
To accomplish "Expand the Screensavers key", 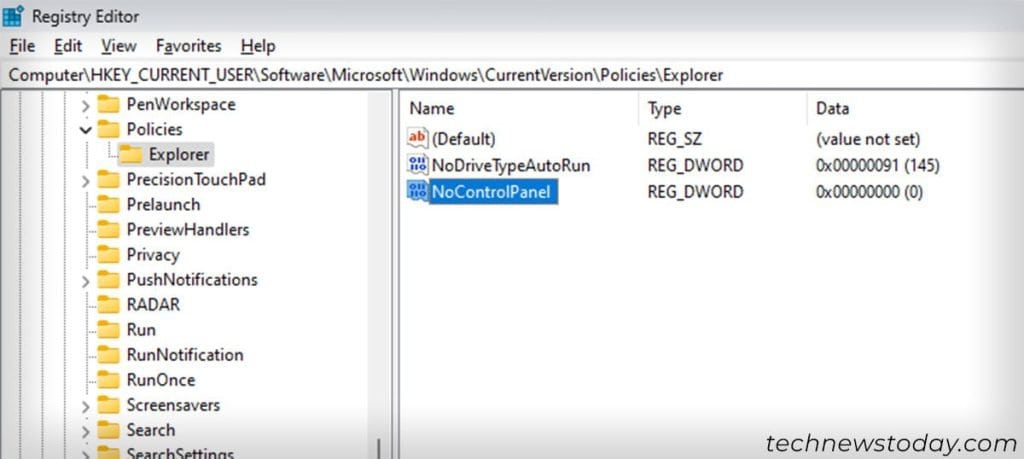I will pos(86,406).
